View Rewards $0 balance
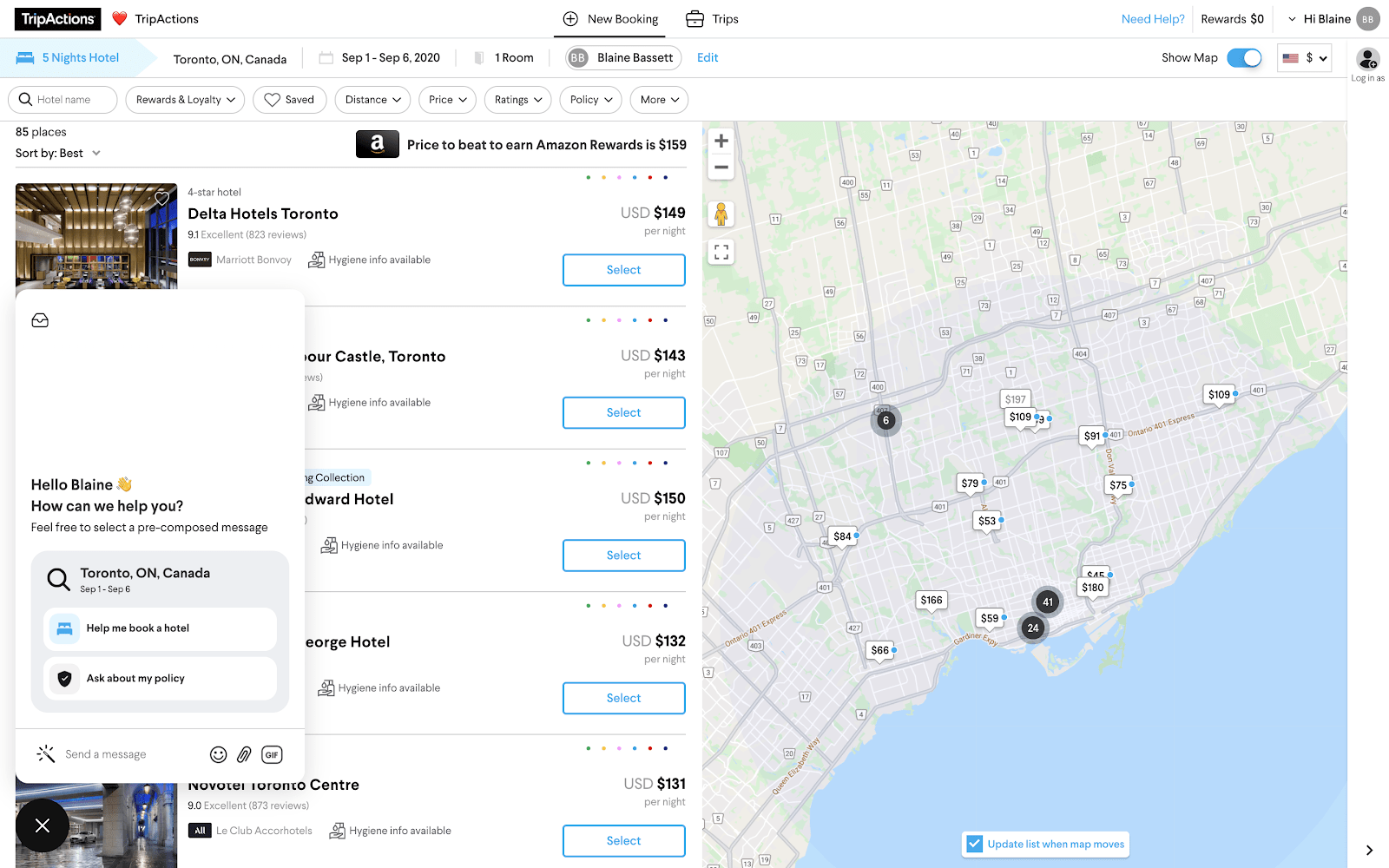The image size is (1389, 868). pyautogui.click(x=1232, y=19)
